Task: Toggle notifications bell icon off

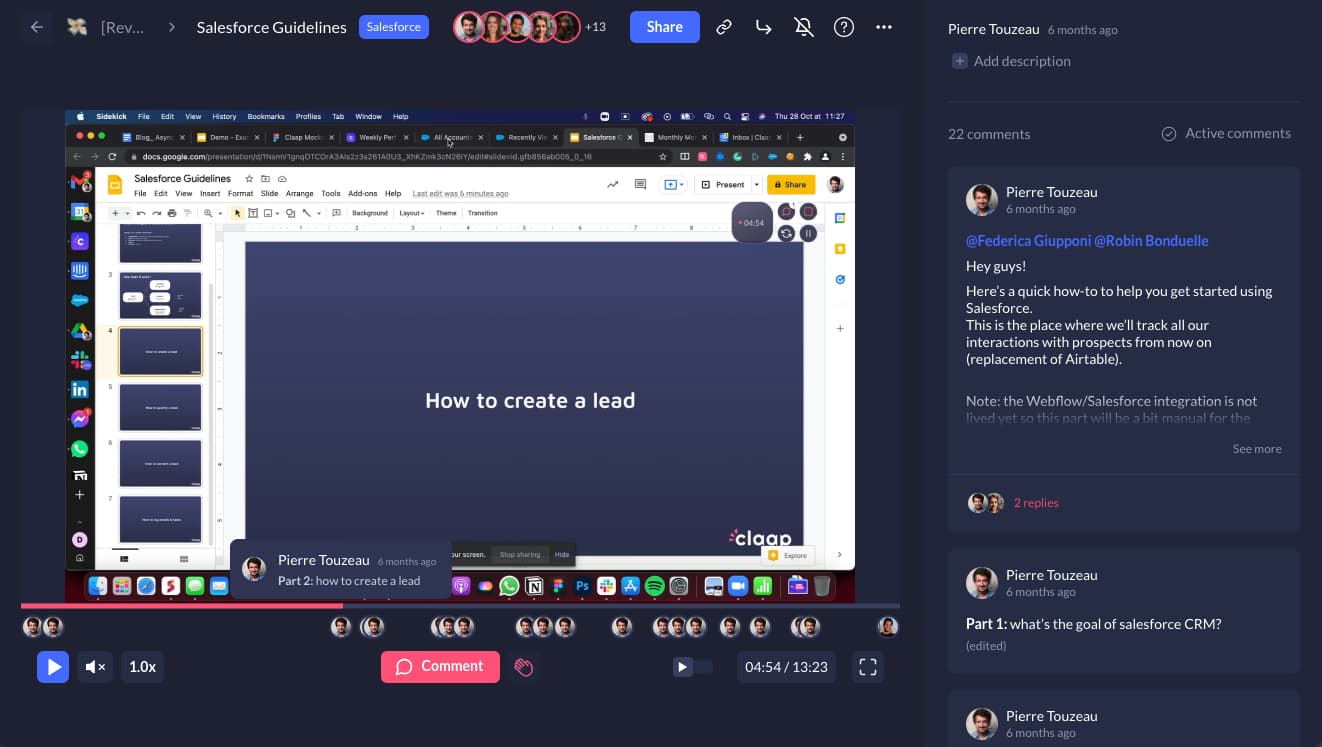Action: click(803, 27)
